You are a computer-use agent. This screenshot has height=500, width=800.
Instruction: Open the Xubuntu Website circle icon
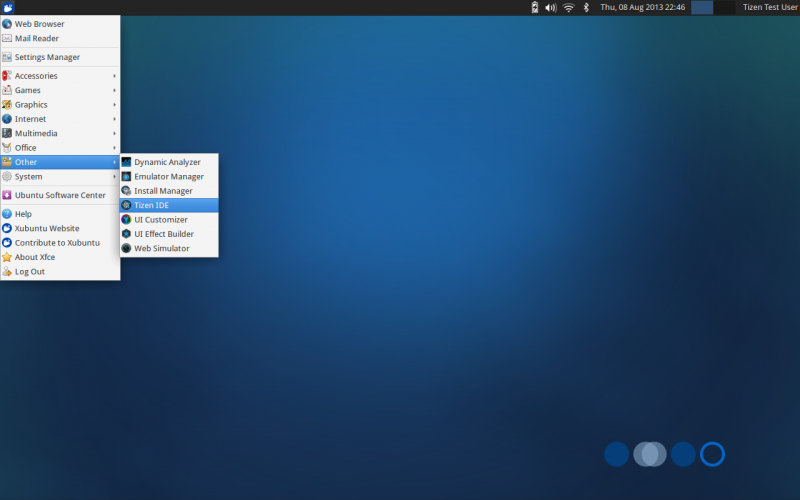tap(7, 228)
